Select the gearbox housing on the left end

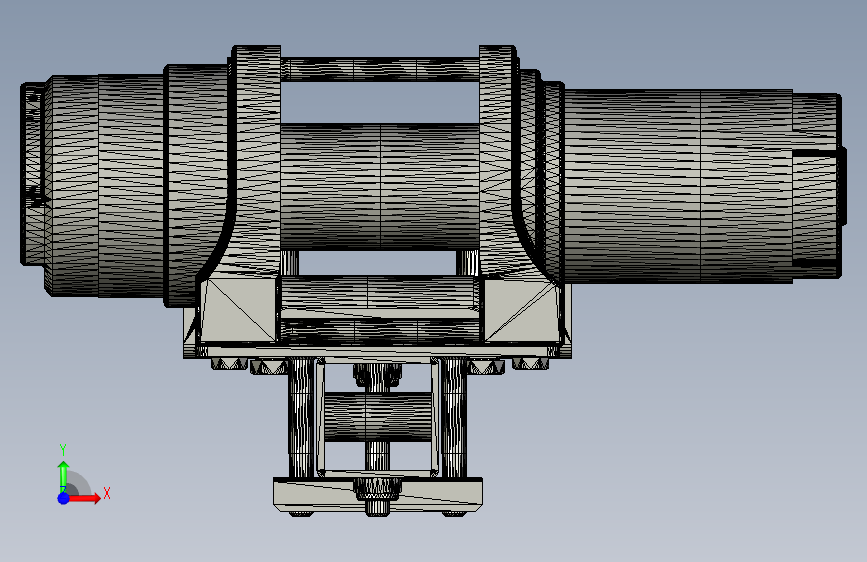coord(105,186)
